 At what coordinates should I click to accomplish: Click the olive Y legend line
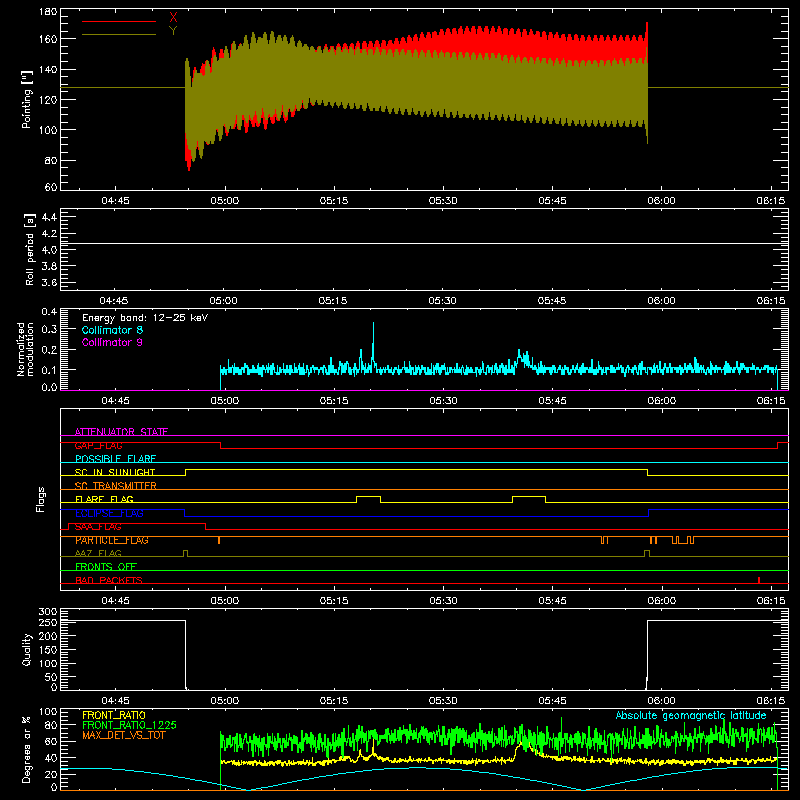click(119, 34)
